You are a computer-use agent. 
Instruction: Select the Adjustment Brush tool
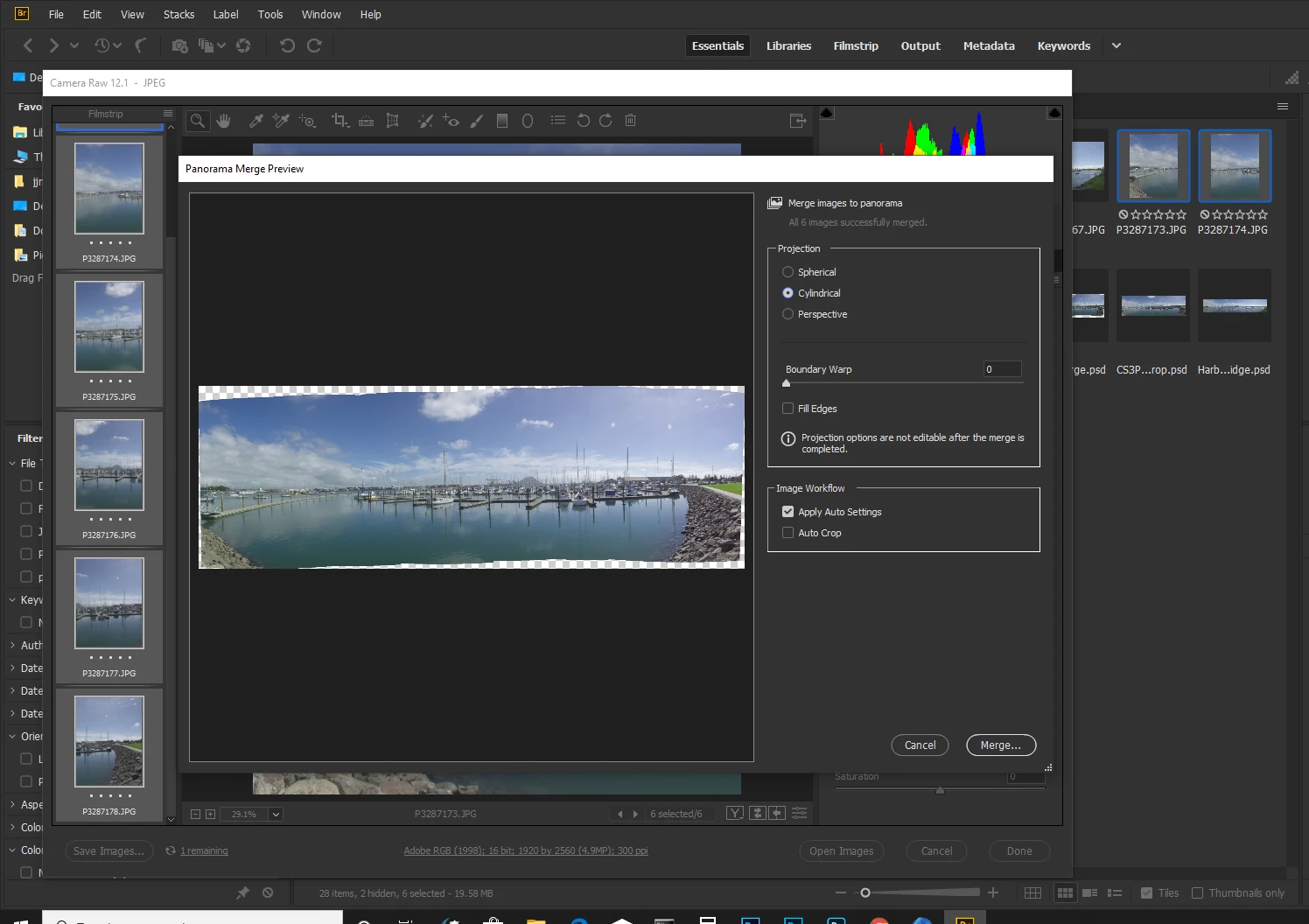[x=476, y=121]
